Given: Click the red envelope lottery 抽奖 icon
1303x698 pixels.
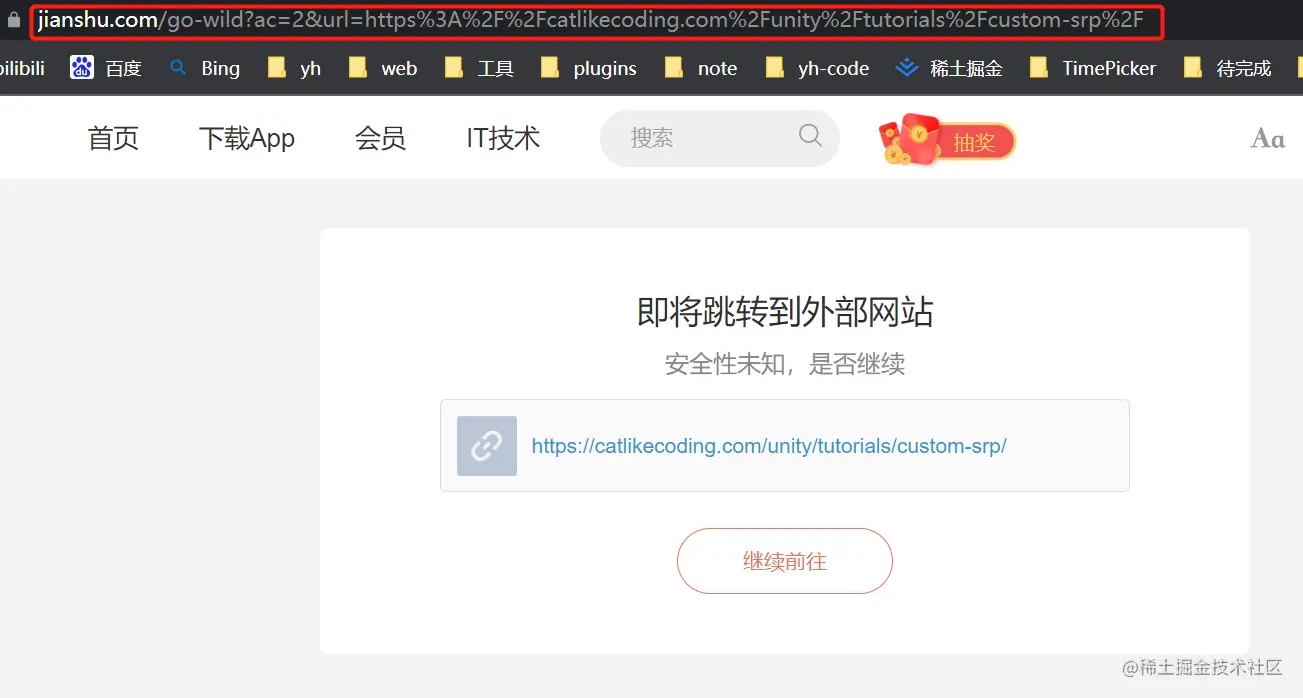Looking at the screenshot, I should (944, 140).
